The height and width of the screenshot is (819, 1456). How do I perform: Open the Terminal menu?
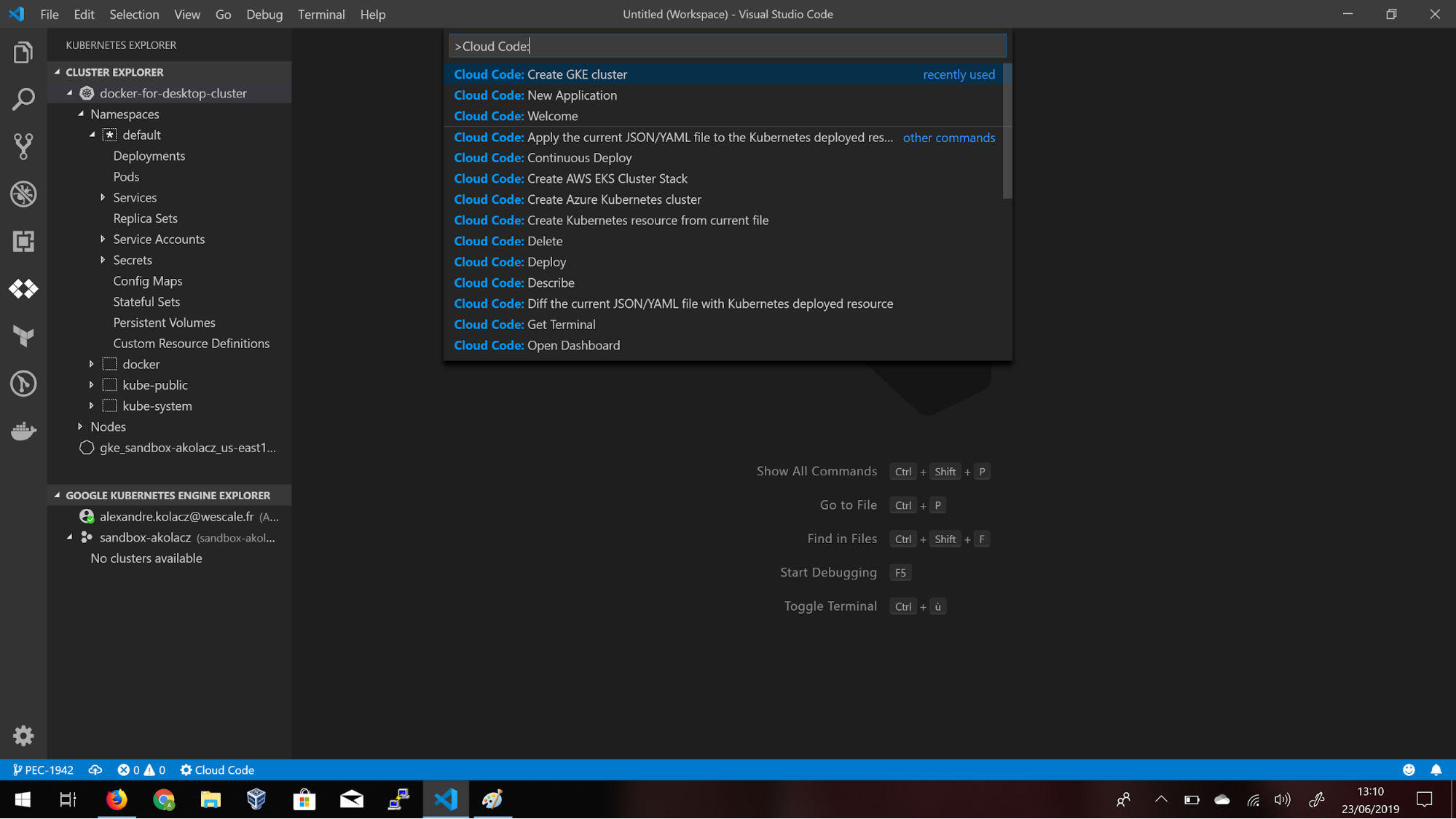(321, 15)
